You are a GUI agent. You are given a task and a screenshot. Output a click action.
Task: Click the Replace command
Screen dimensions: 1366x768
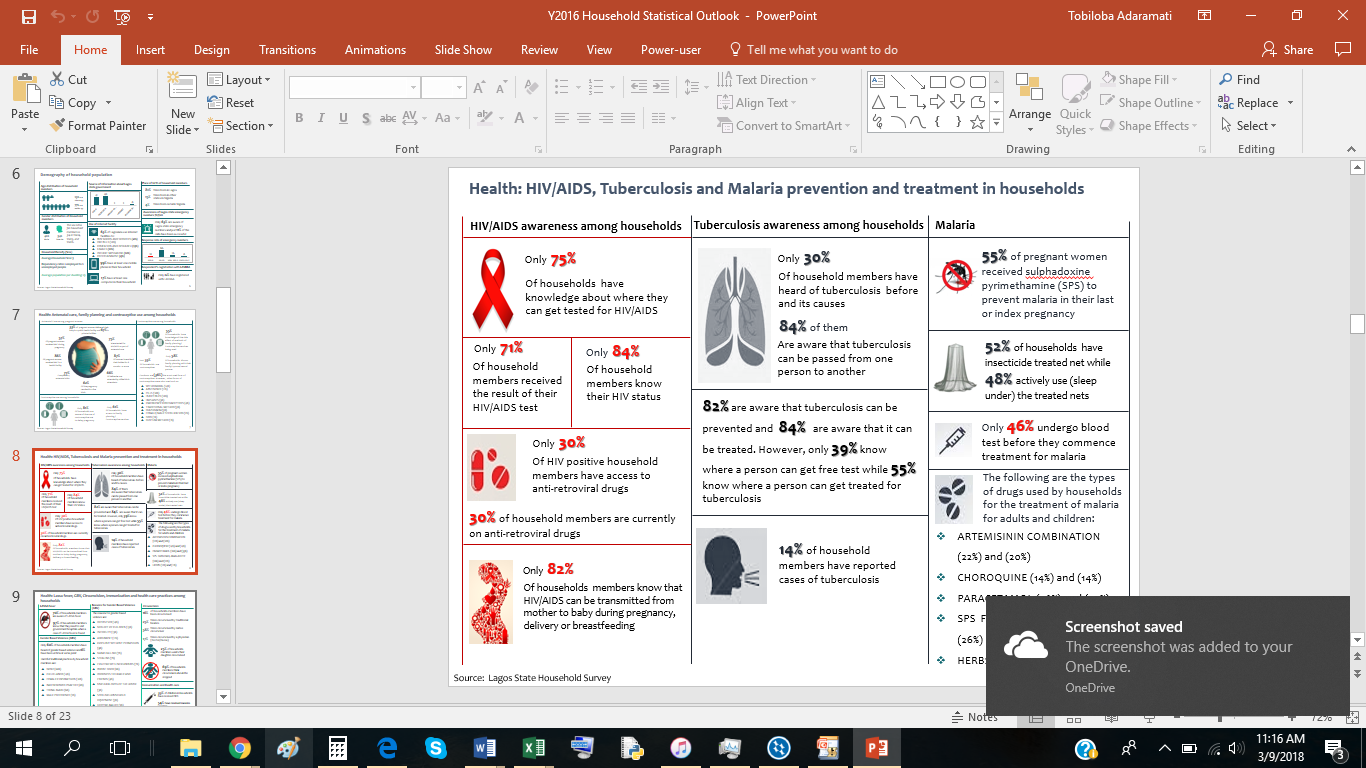pyautogui.click(x=1249, y=103)
